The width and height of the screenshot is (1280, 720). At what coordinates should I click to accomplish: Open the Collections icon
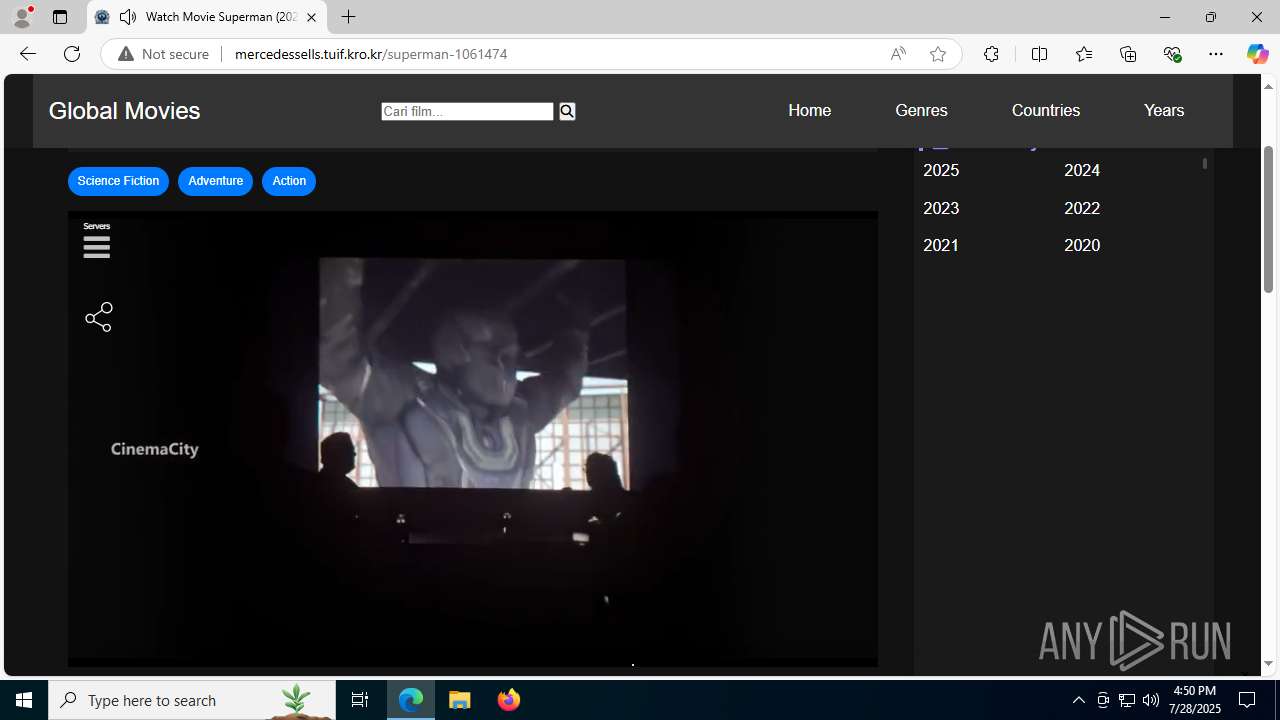(x=1128, y=54)
